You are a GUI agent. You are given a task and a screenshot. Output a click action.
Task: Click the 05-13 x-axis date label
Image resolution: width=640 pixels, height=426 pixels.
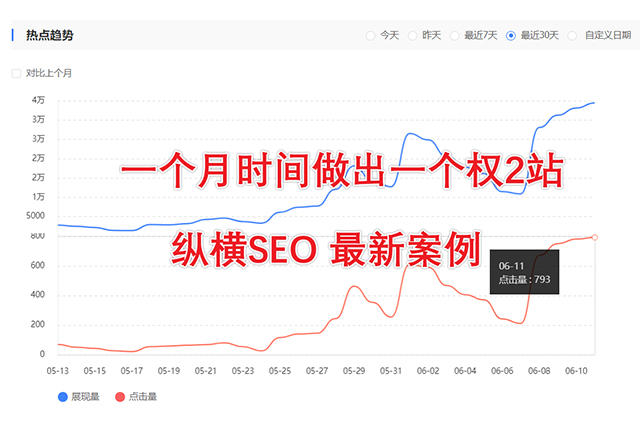click(x=57, y=370)
